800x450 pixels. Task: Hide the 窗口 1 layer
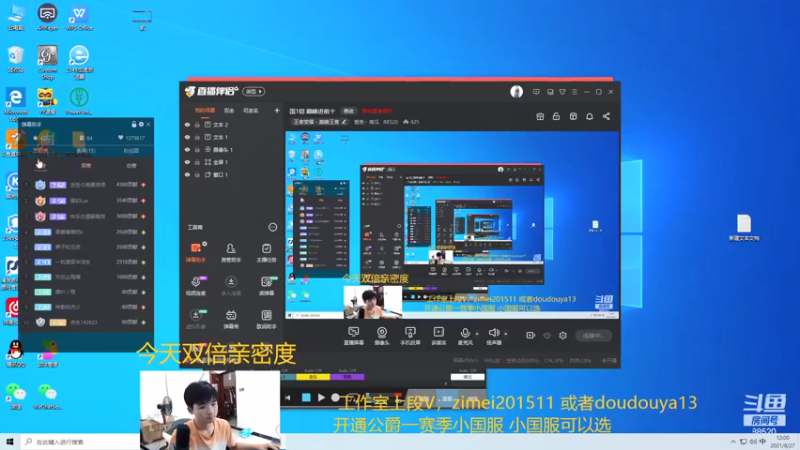coord(187,174)
